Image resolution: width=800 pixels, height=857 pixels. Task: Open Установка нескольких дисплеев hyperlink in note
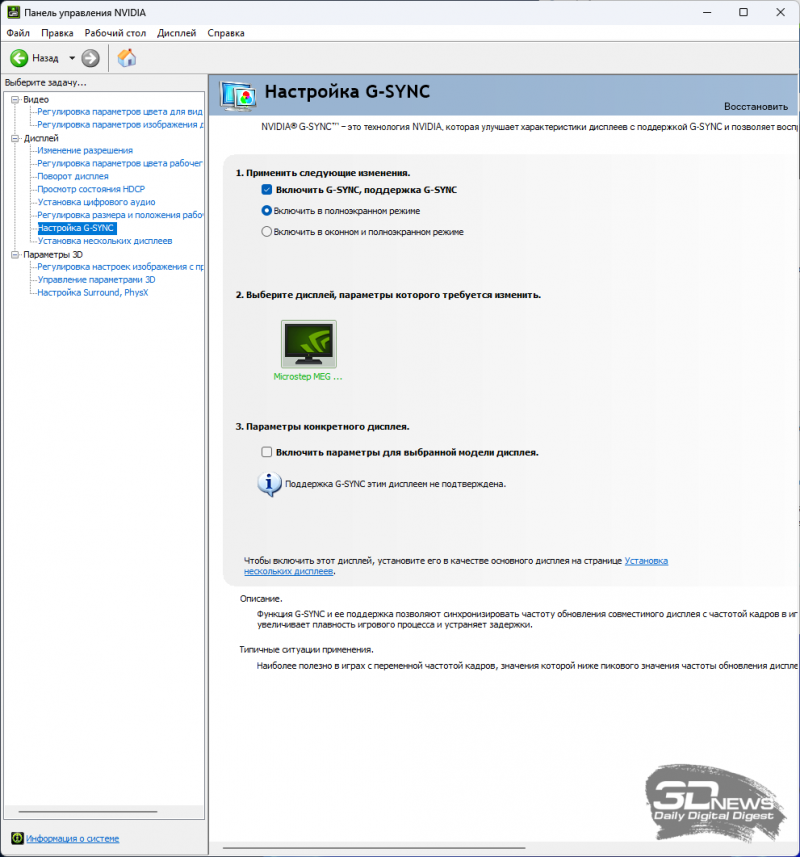coord(646,561)
